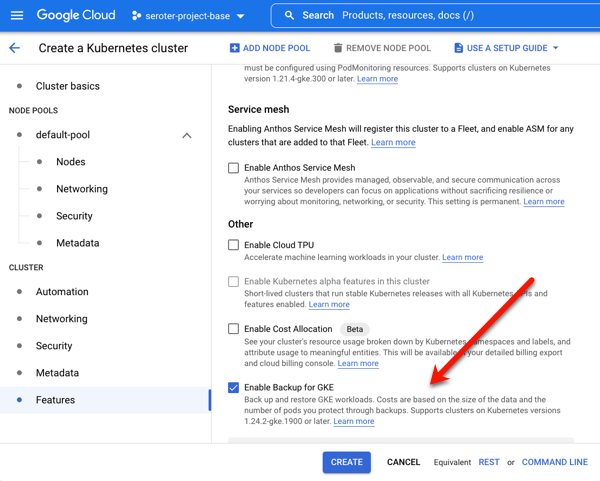Enable Anthos Service Mesh checkbox
The height and width of the screenshot is (481, 600).
(234, 168)
